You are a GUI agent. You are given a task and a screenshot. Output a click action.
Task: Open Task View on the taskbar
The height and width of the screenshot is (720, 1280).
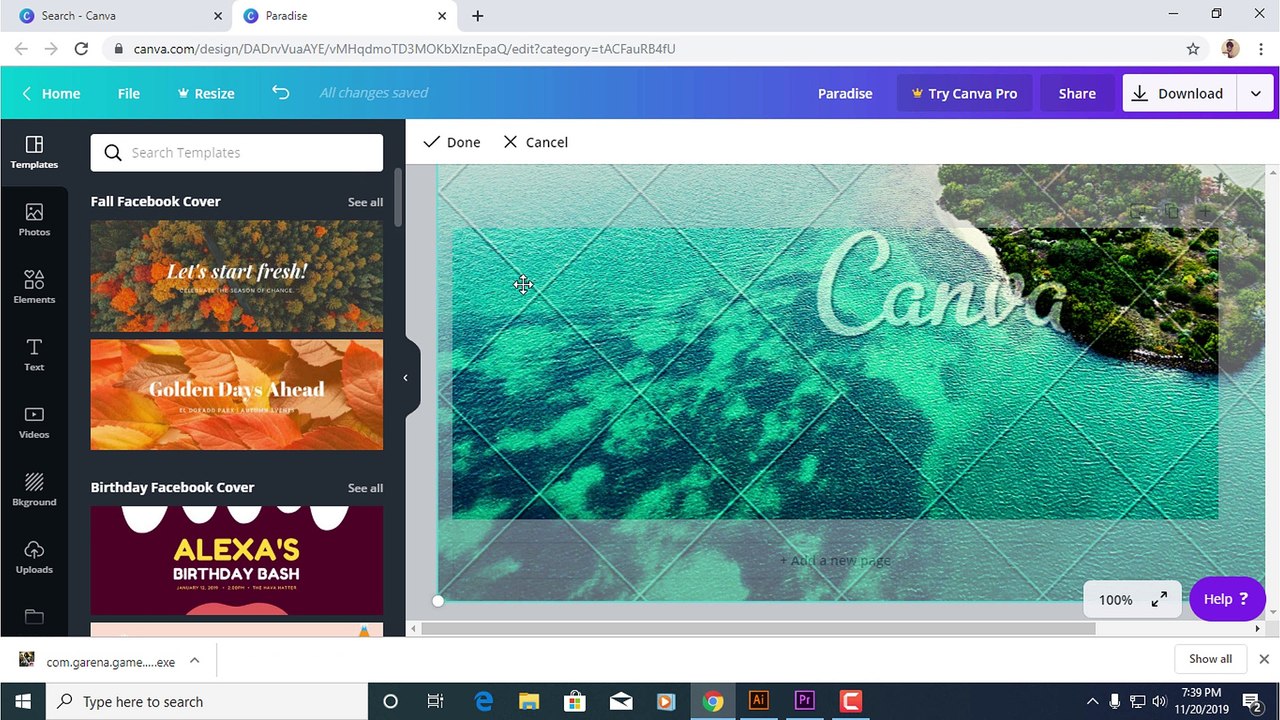click(x=436, y=701)
